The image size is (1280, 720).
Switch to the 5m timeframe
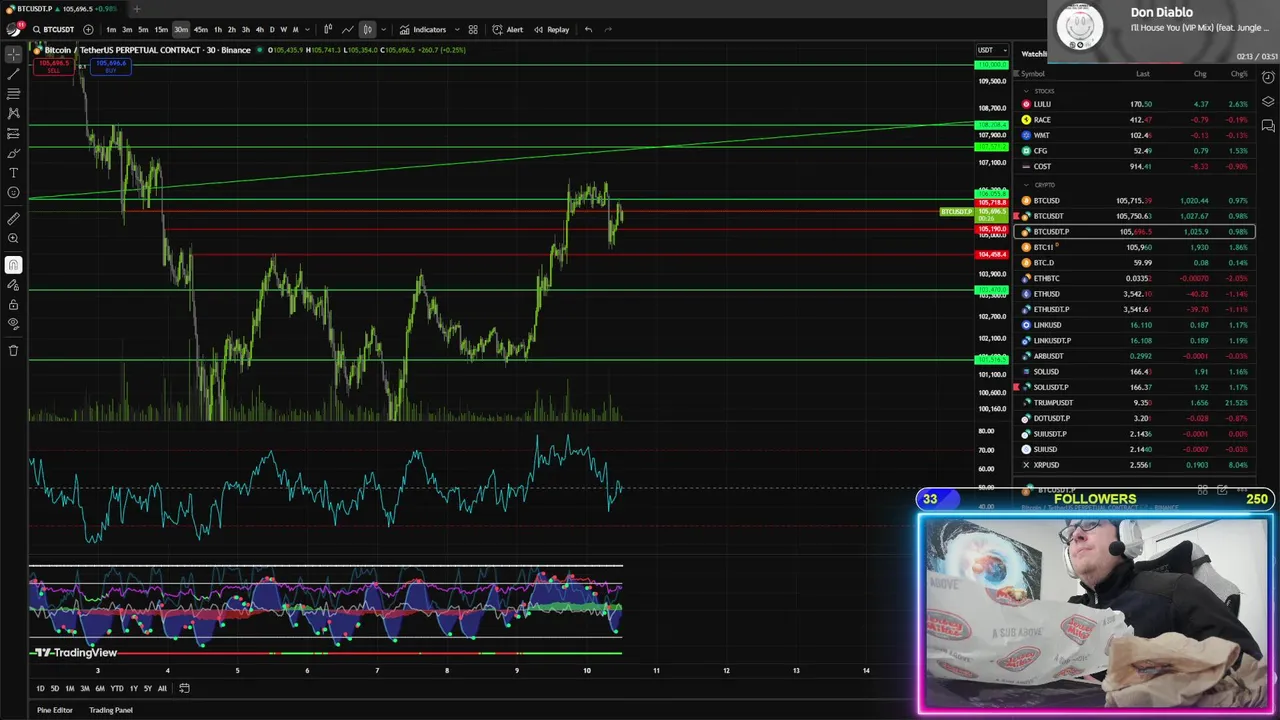click(x=143, y=29)
